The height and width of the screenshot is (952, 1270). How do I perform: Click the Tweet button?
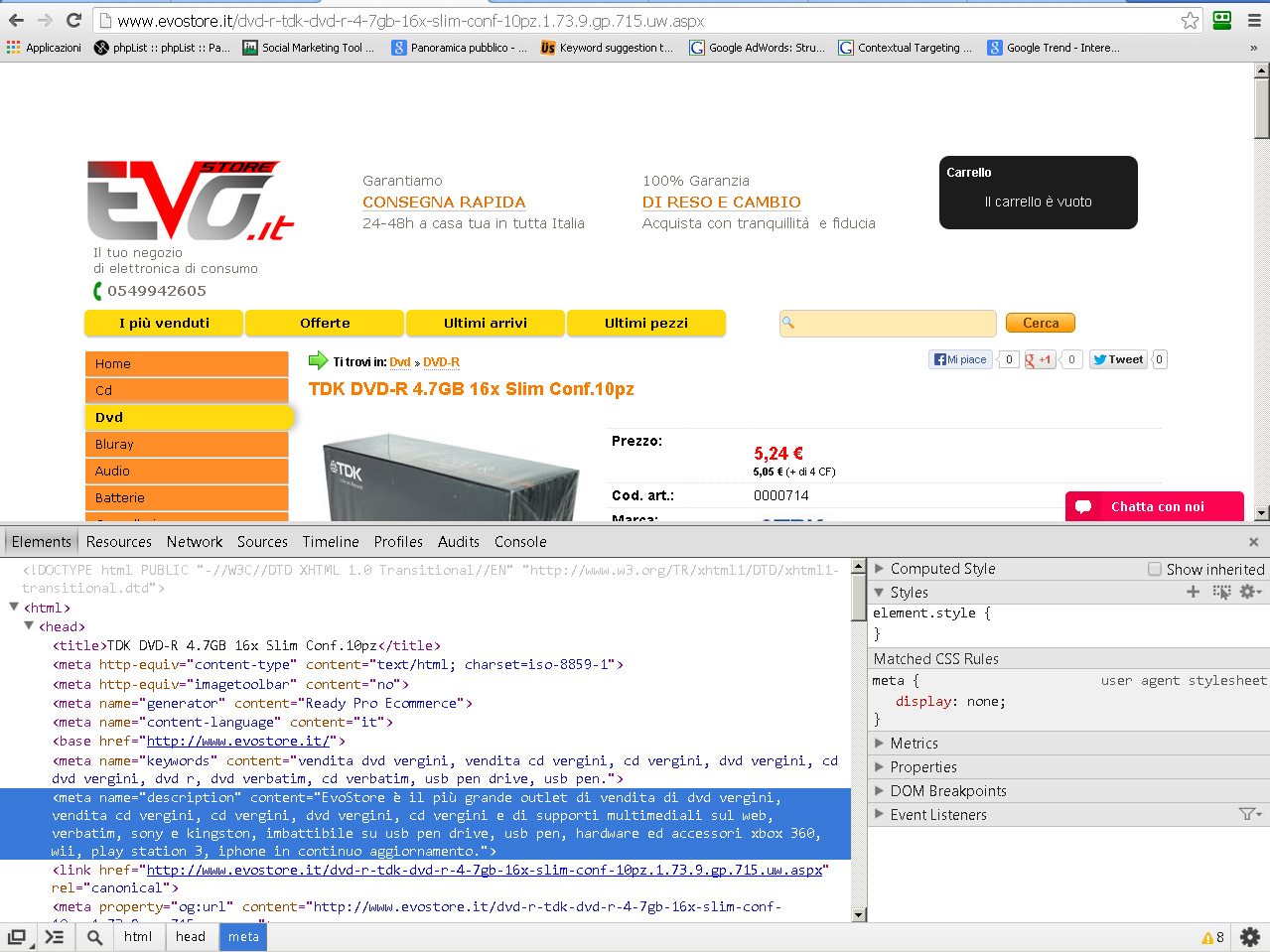click(1118, 359)
